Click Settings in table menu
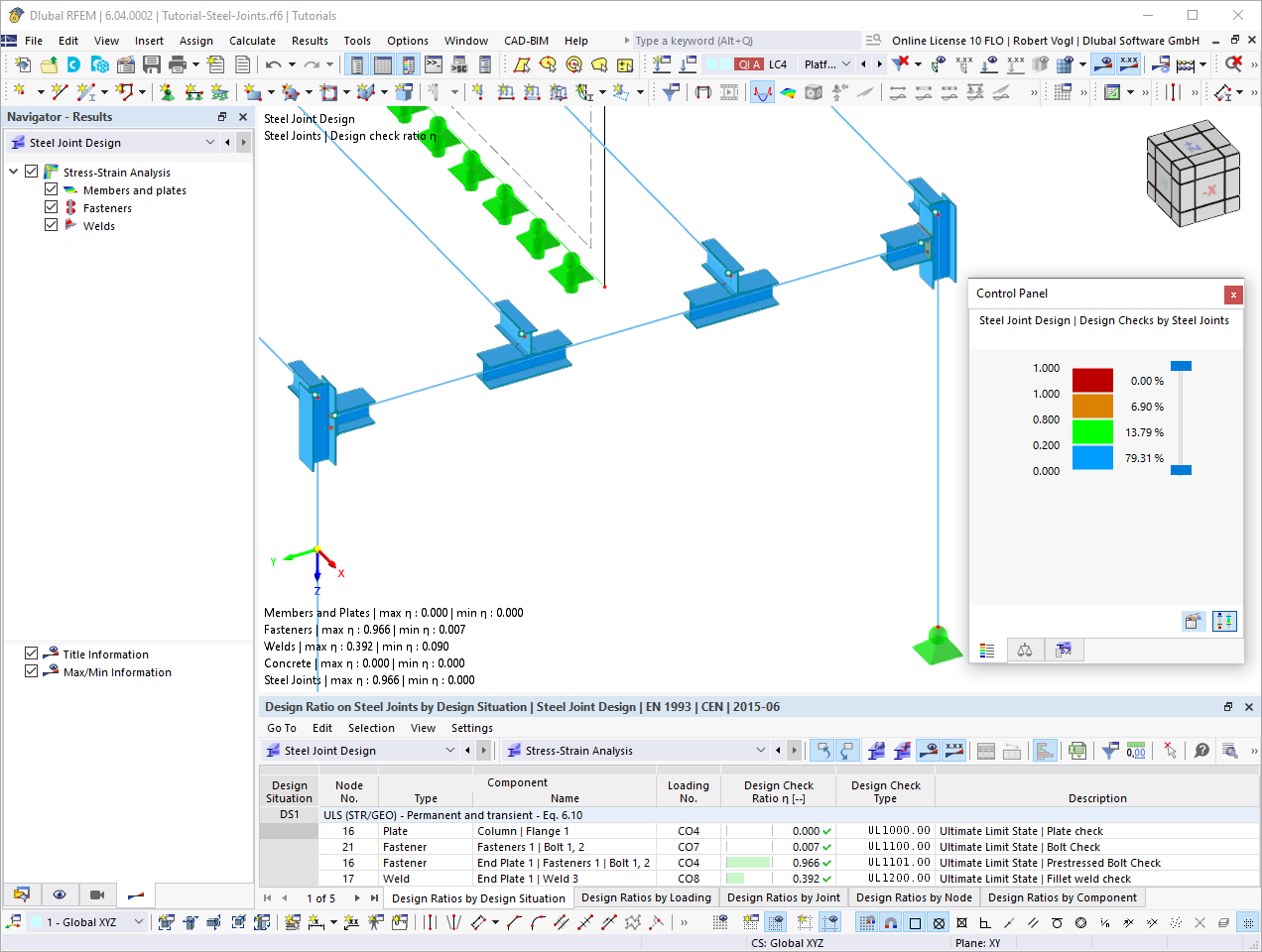 click(x=472, y=728)
